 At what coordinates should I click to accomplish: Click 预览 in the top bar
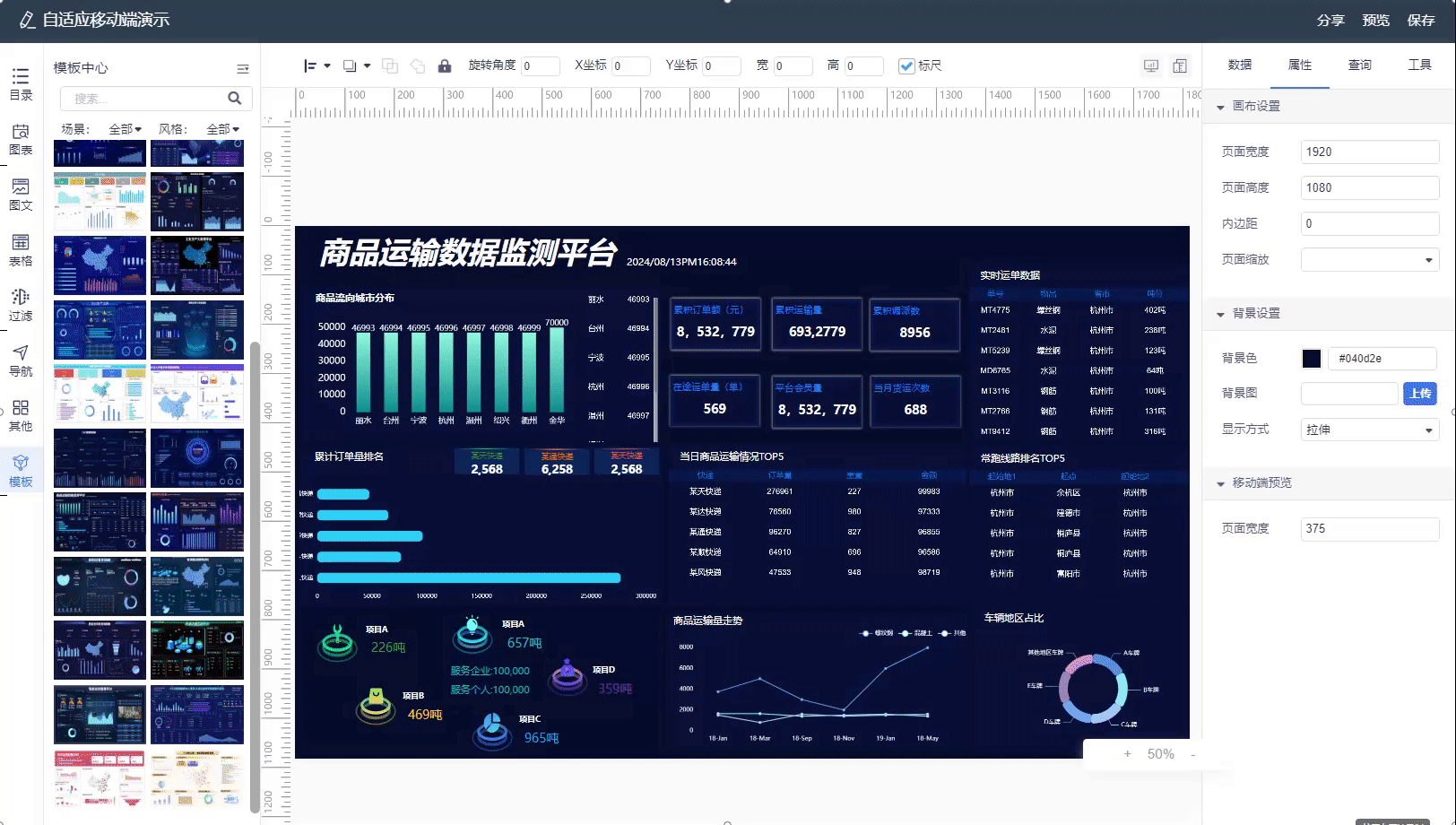[x=1375, y=20]
